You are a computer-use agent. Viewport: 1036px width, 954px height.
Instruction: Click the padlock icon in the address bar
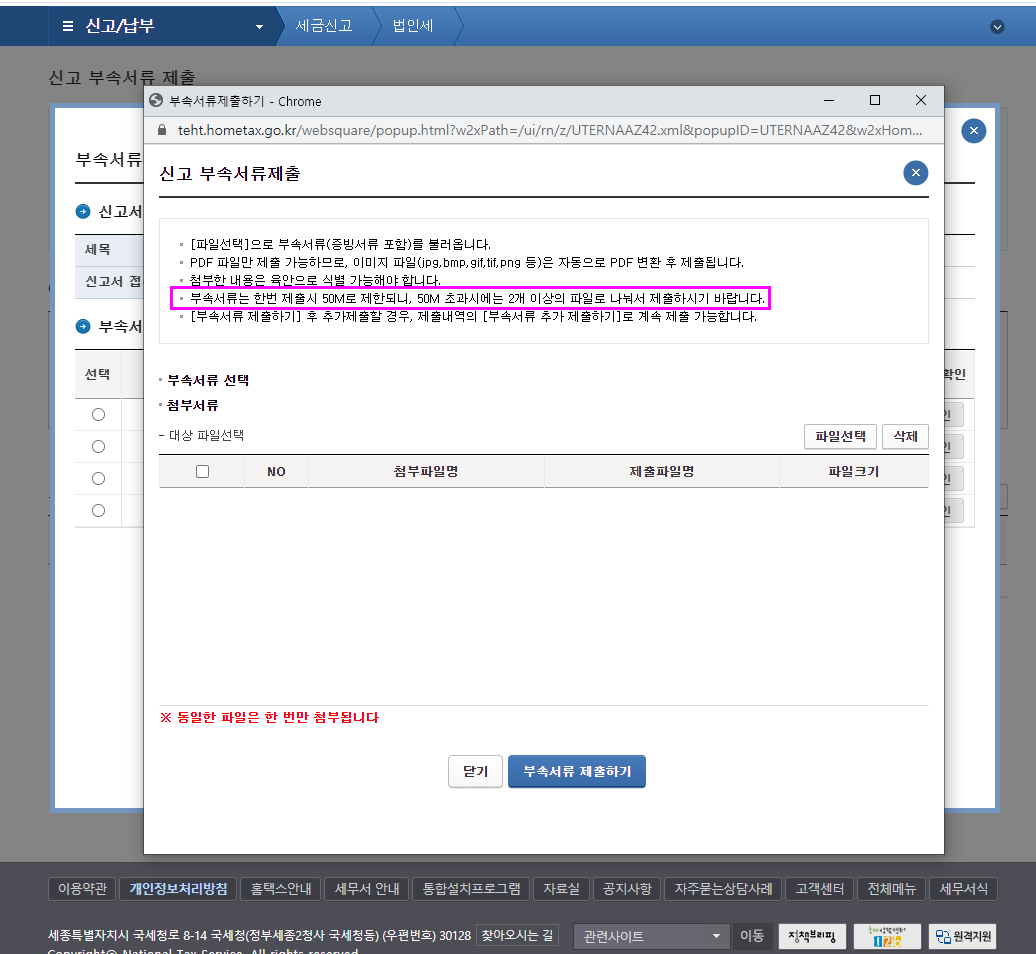(x=163, y=131)
